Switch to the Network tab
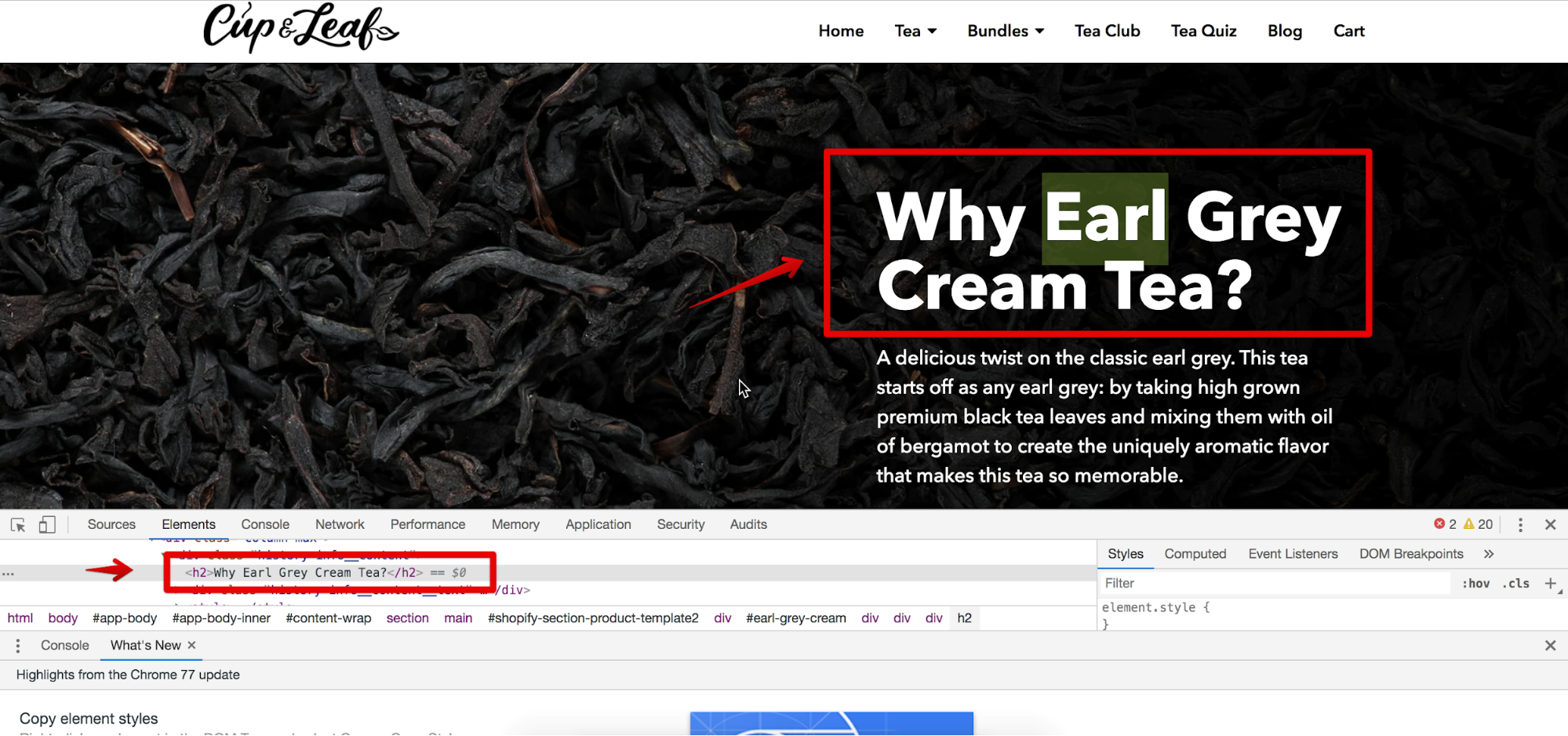The height and width of the screenshot is (736, 1568). point(340,525)
